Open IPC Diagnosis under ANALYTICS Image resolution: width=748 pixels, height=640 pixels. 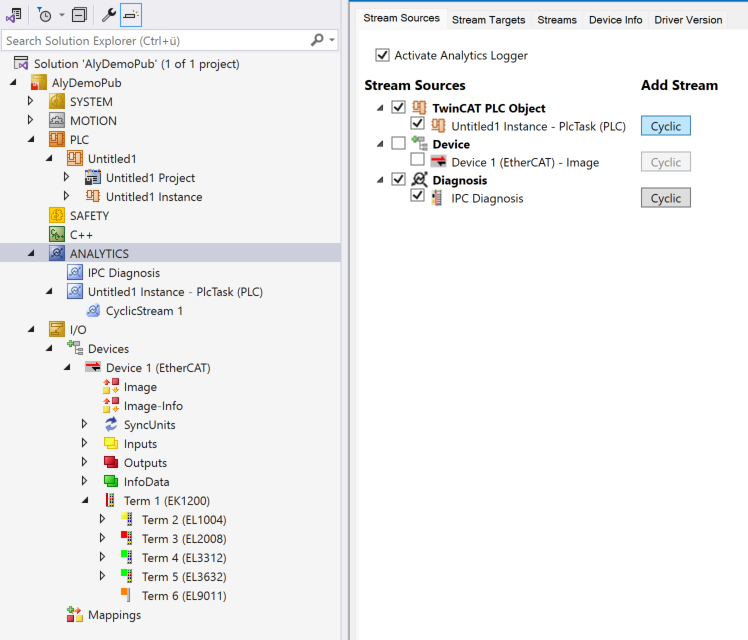[x=123, y=273]
